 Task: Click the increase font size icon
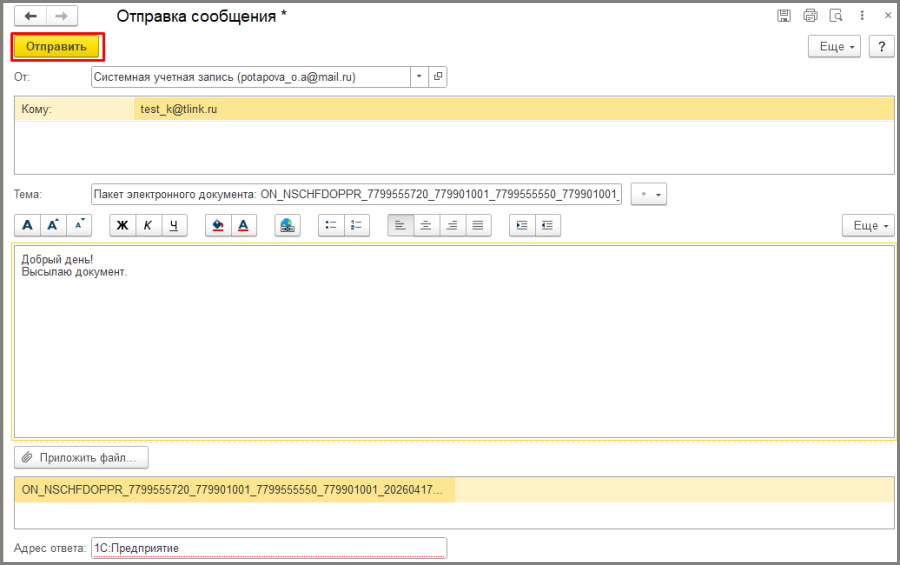54,225
